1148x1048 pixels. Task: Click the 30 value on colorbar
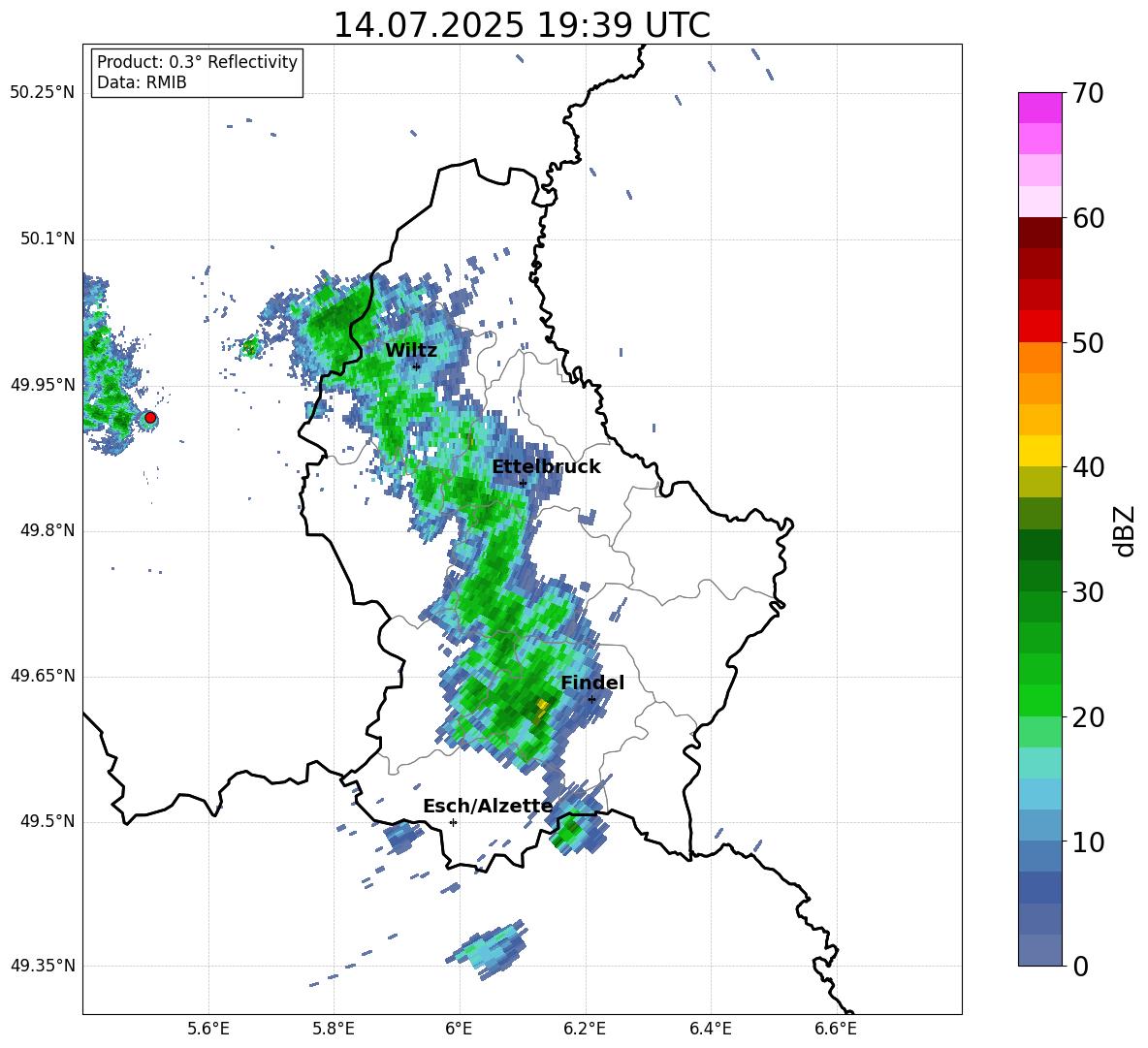[1088, 592]
